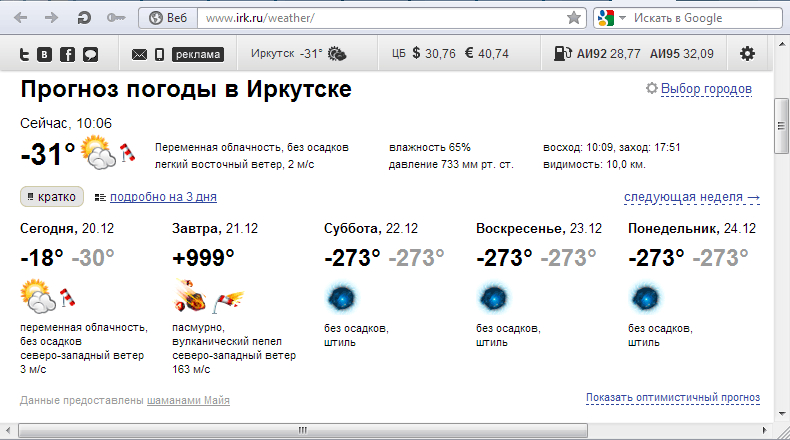Open the Facebook social icon
Image resolution: width=790 pixels, height=440 pixels.
68,54
